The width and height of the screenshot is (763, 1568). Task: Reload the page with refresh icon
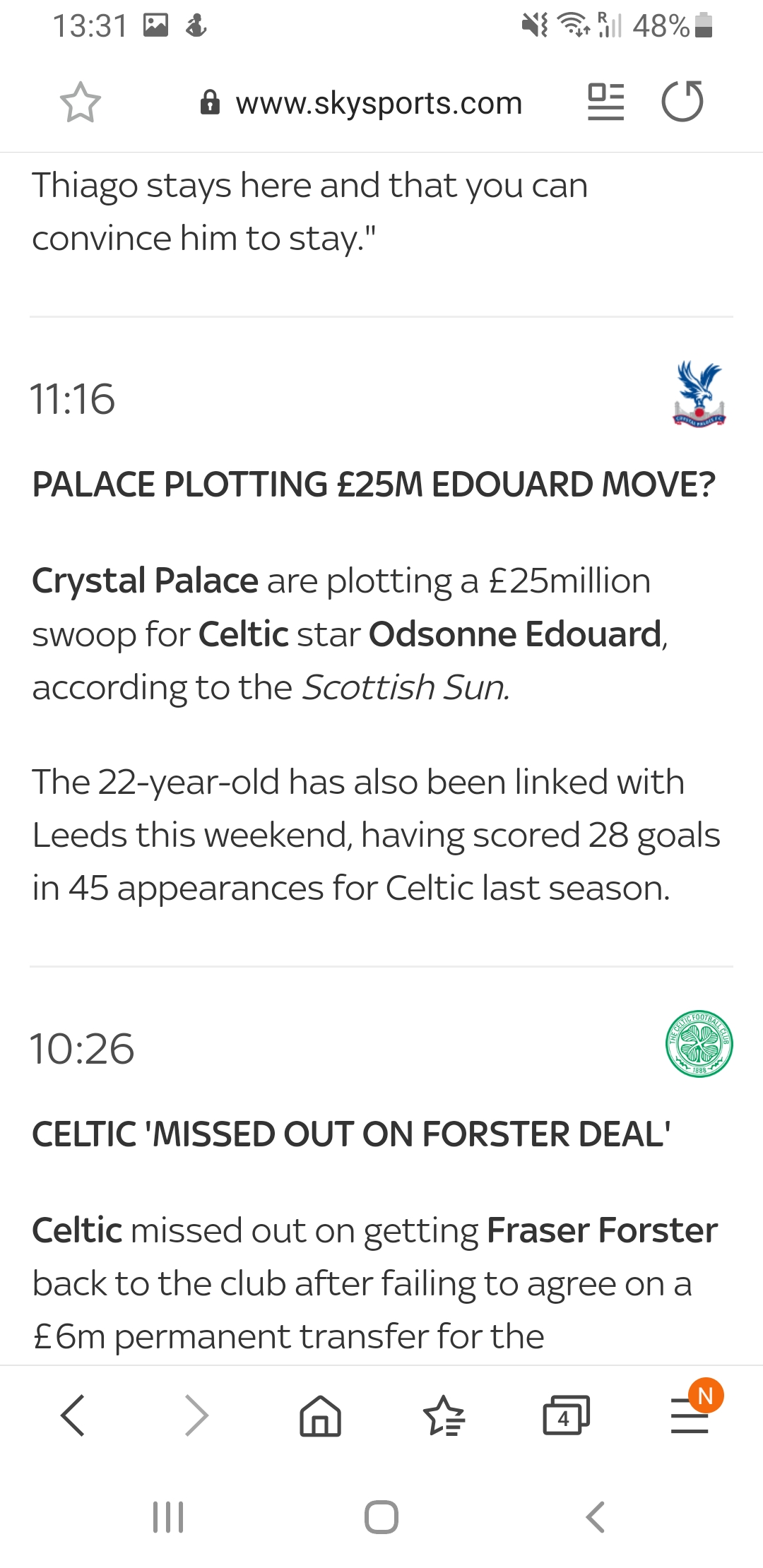(x=682, y=102)
